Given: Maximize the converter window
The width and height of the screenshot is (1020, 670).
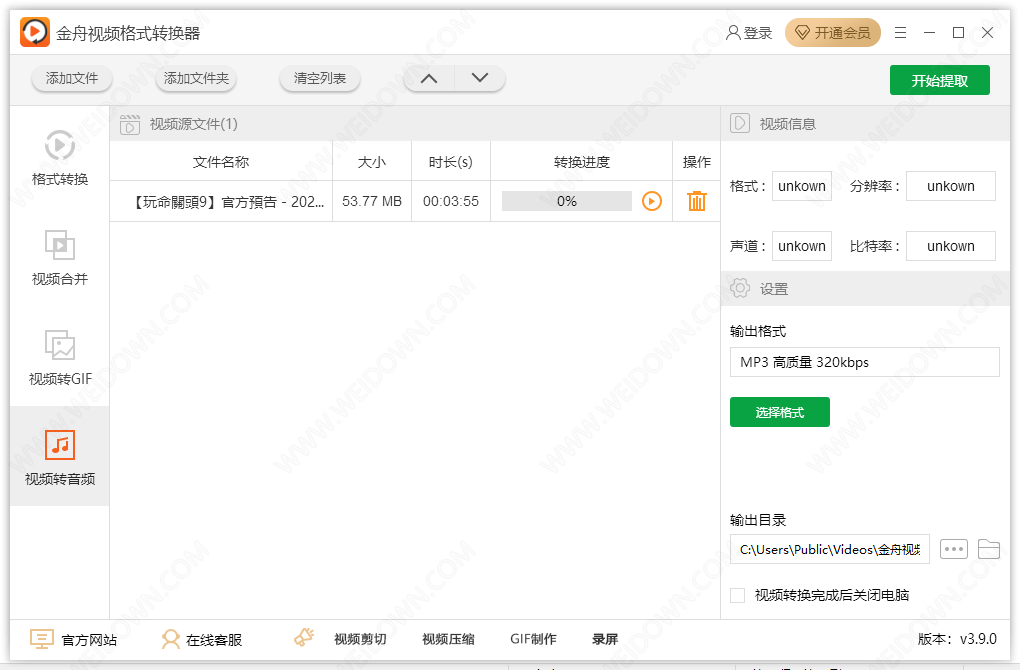Looking at the screenshot, I should (x=958, y=33).
